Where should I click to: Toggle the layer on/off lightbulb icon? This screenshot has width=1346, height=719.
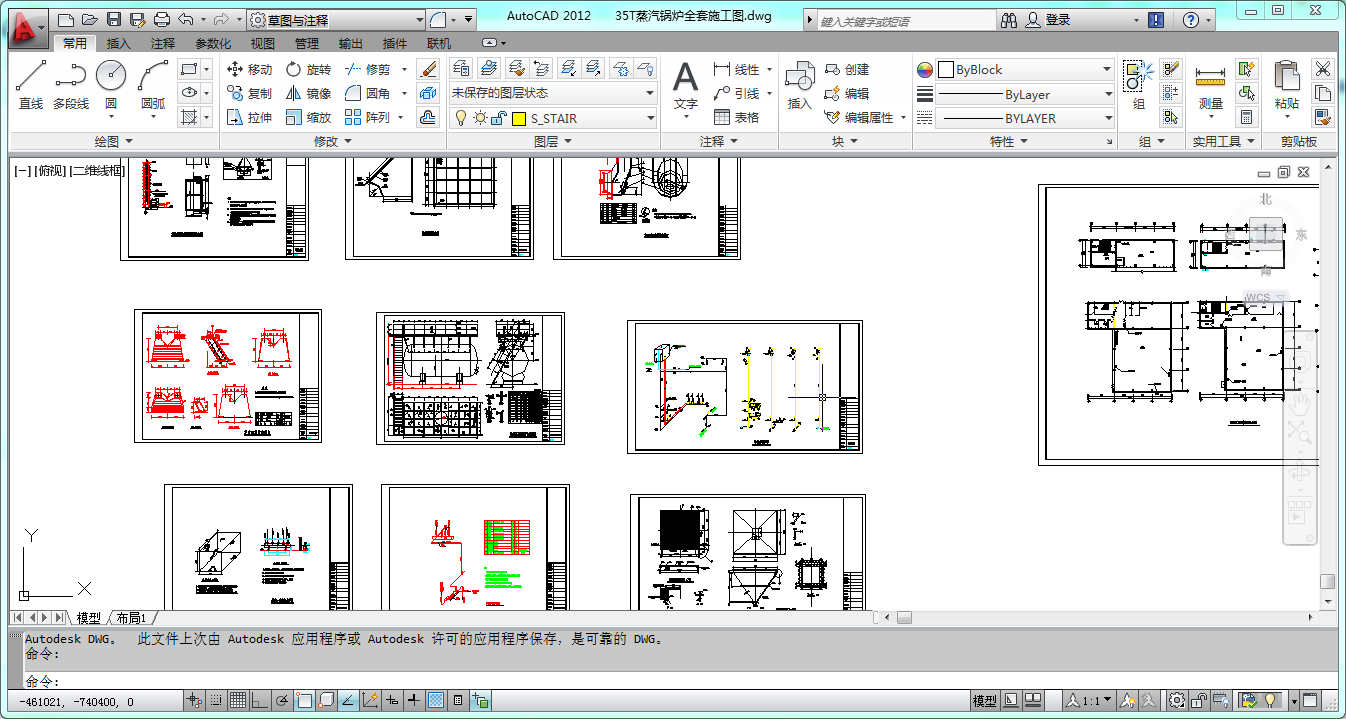[461, 118]
